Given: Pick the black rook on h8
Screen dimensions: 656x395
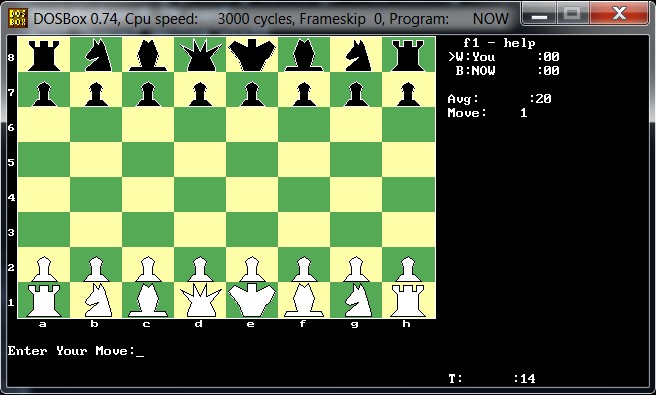Looking at the screenshot, I should tap(408, 54).
